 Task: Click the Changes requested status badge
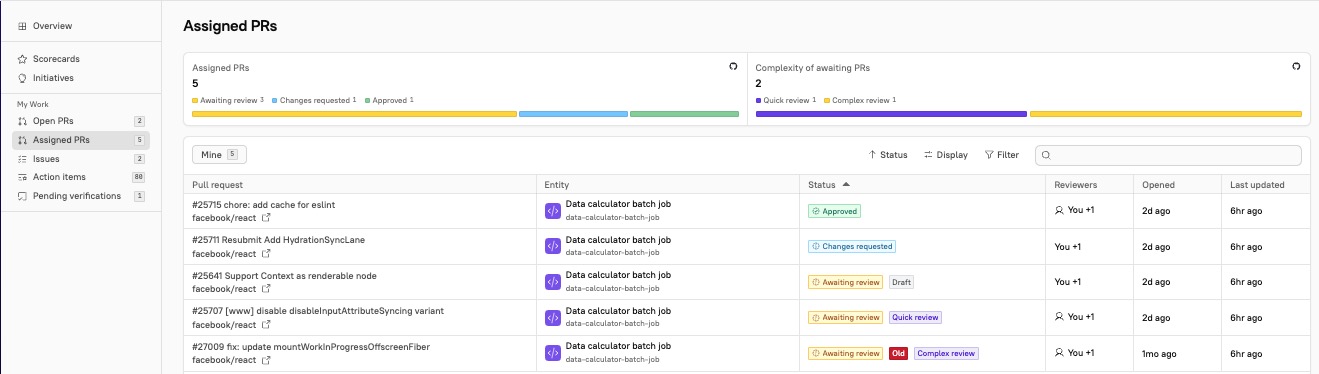pyautogui.click(x=852, y=246)
